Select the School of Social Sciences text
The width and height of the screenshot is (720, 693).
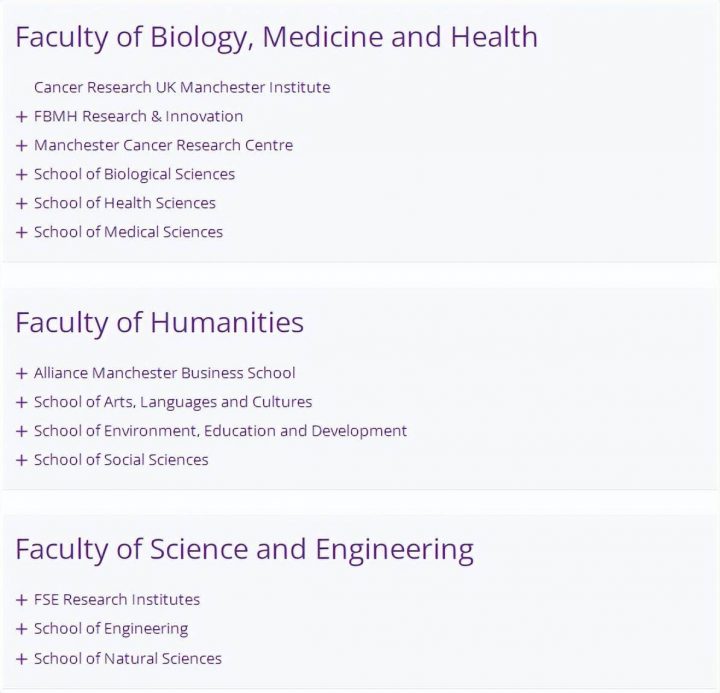point(121,460)
